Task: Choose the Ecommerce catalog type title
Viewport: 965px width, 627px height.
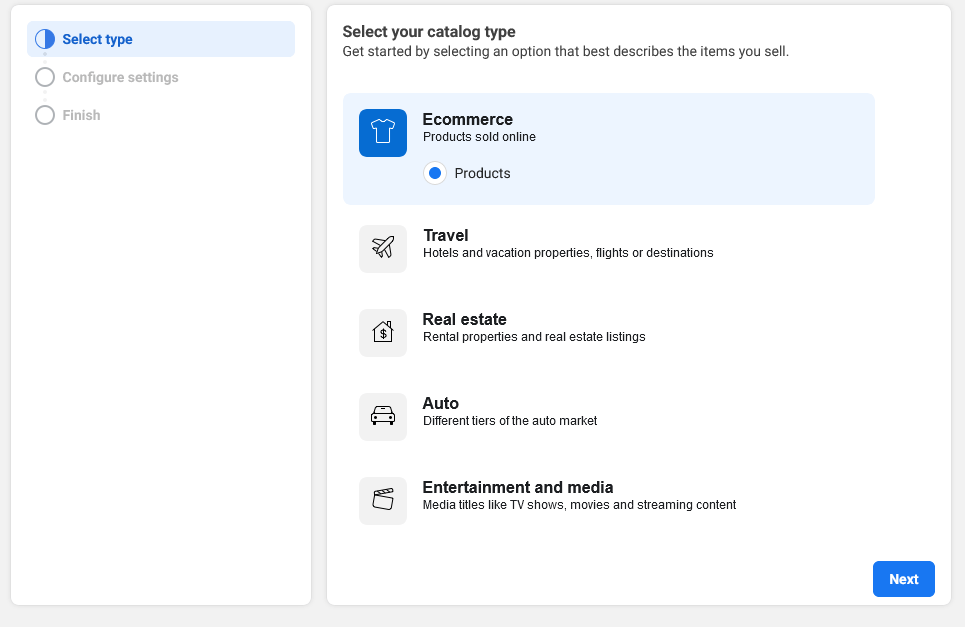Action: (x=468, y=119)
